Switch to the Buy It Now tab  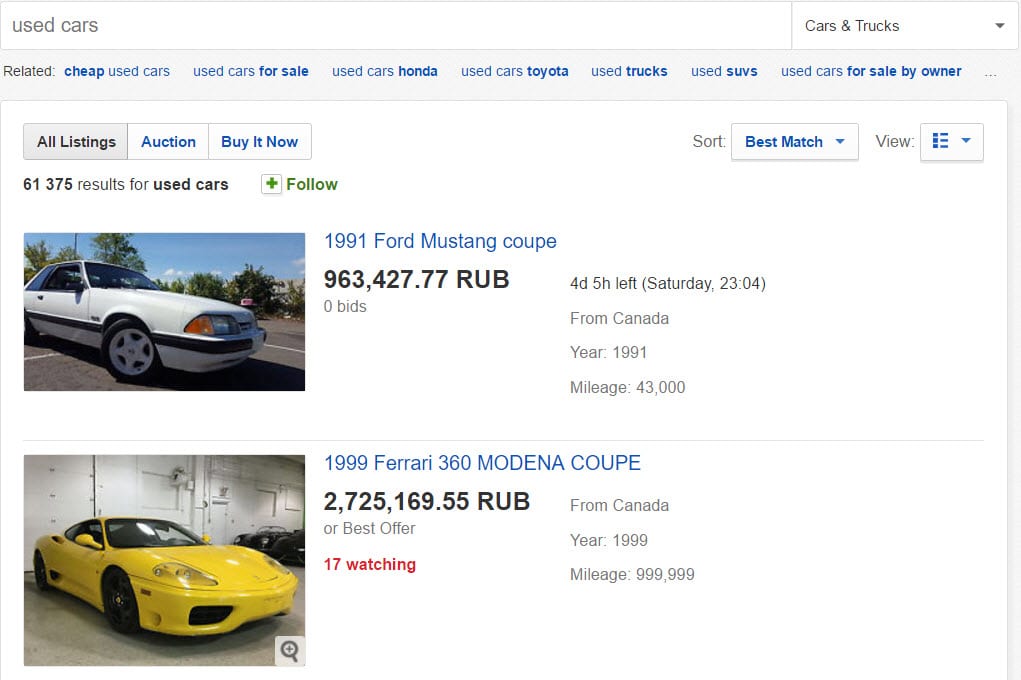pyautogui.click(x=259, y=141)
